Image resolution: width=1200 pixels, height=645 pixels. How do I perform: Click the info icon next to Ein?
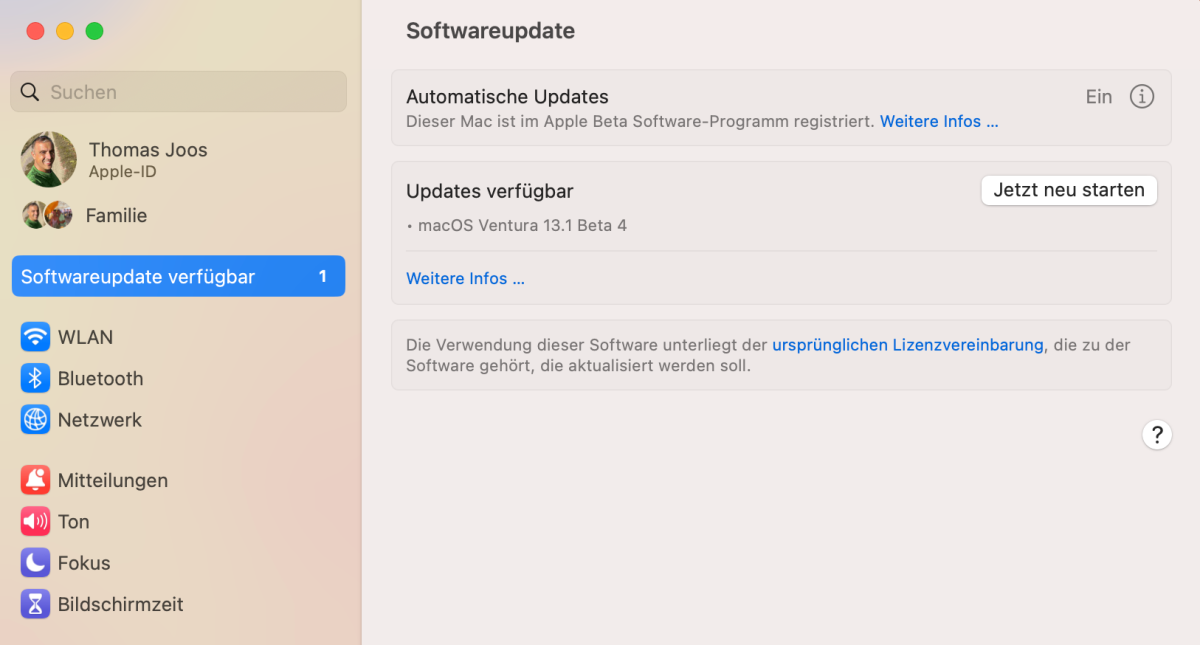tap(1142, 97)
